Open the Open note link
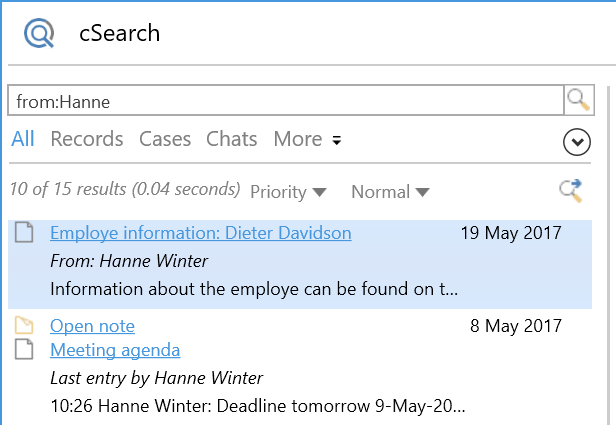Viewport: 616px width, 425px height. (x=92, y=326)
